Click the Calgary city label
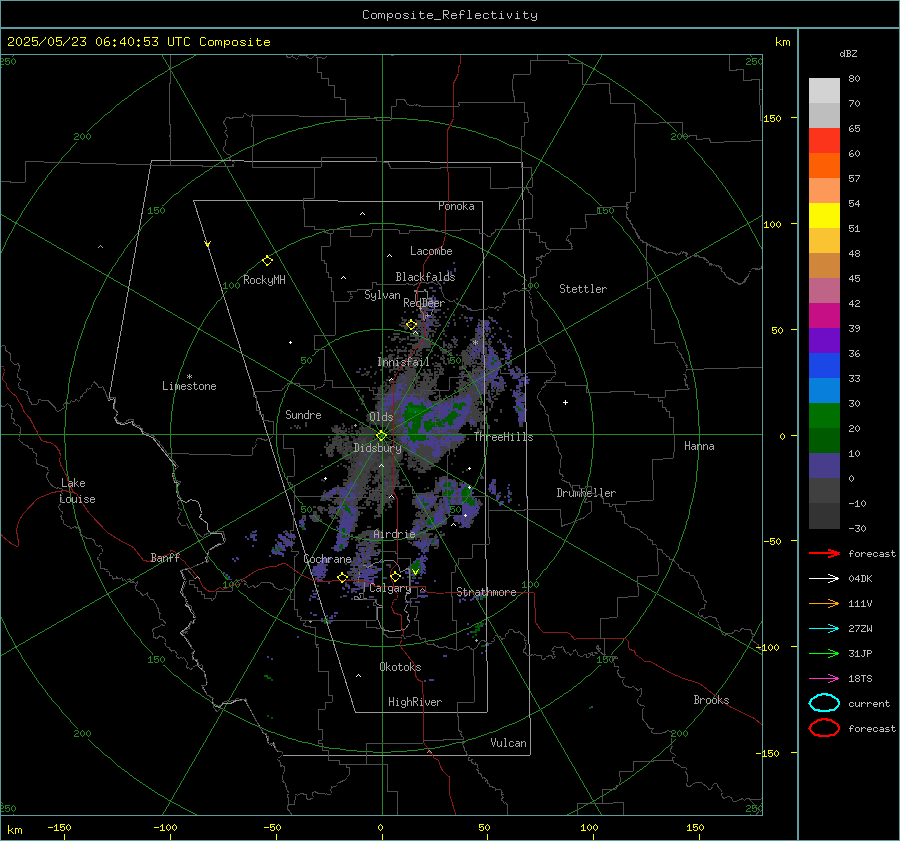This screenshot has height=841, width=900. coord(390,588)
